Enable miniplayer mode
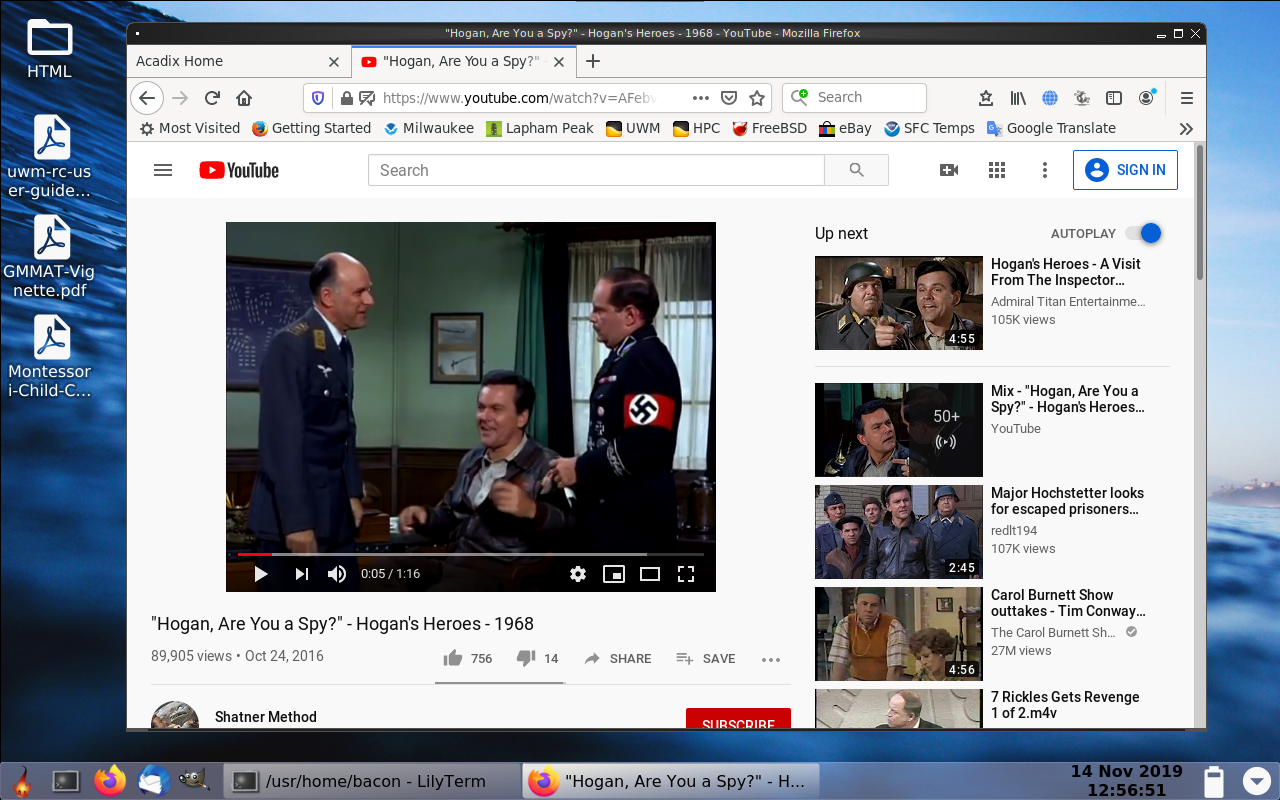 click(x=614, y=574)
